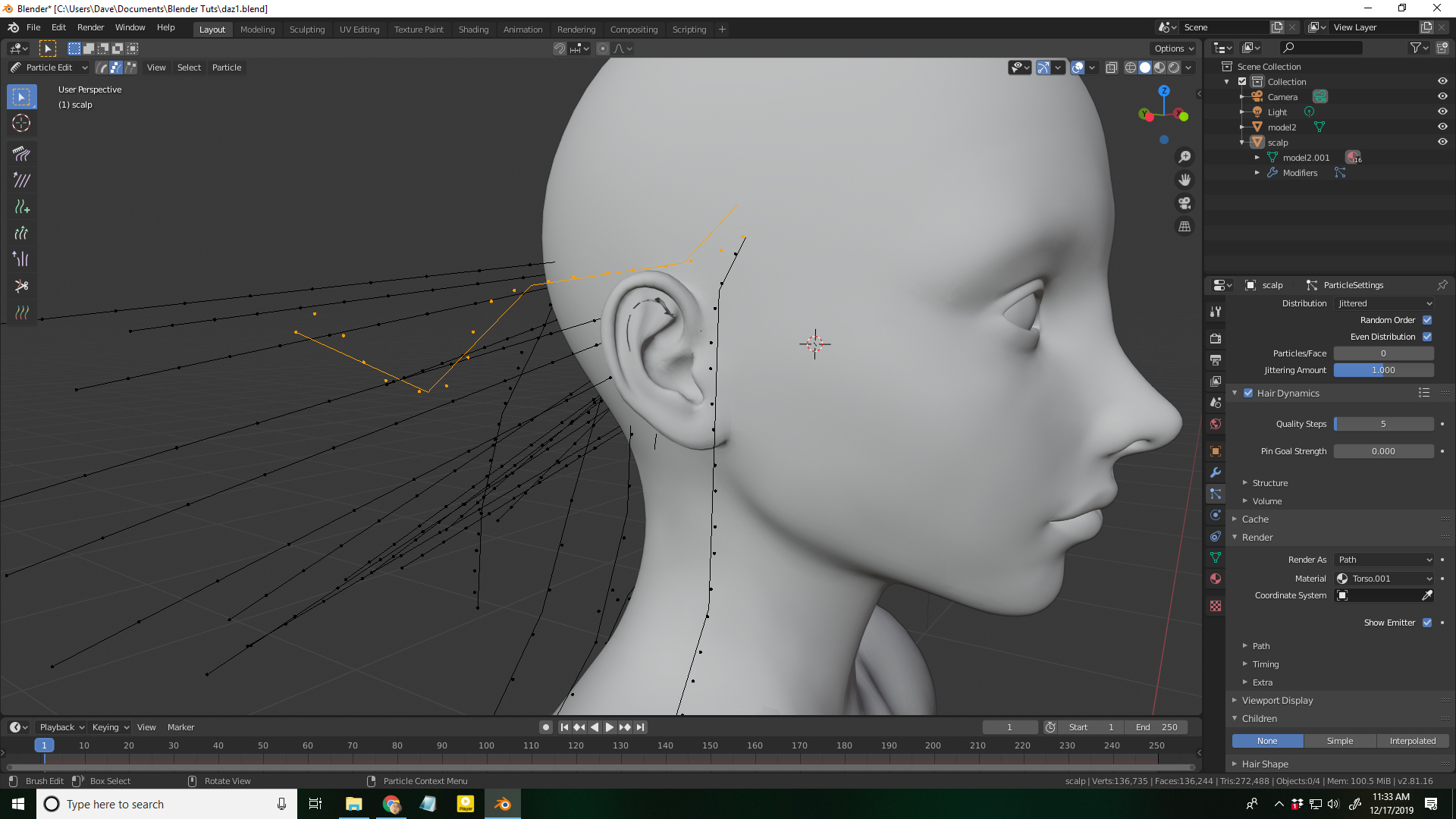Disable the Show Emitter checkbox
This screenshot has height=819, width=1456.
point(1427,623)
